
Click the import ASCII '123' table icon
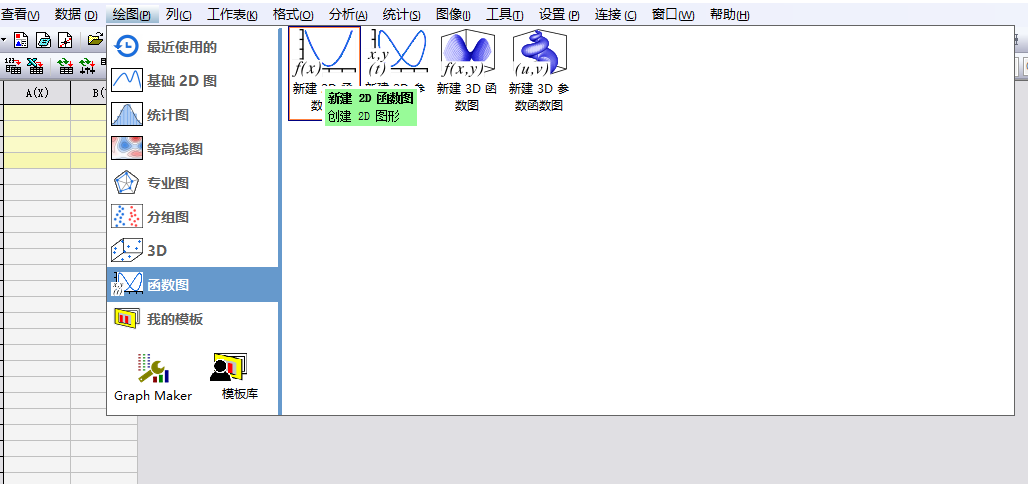[x=13, y=66]
